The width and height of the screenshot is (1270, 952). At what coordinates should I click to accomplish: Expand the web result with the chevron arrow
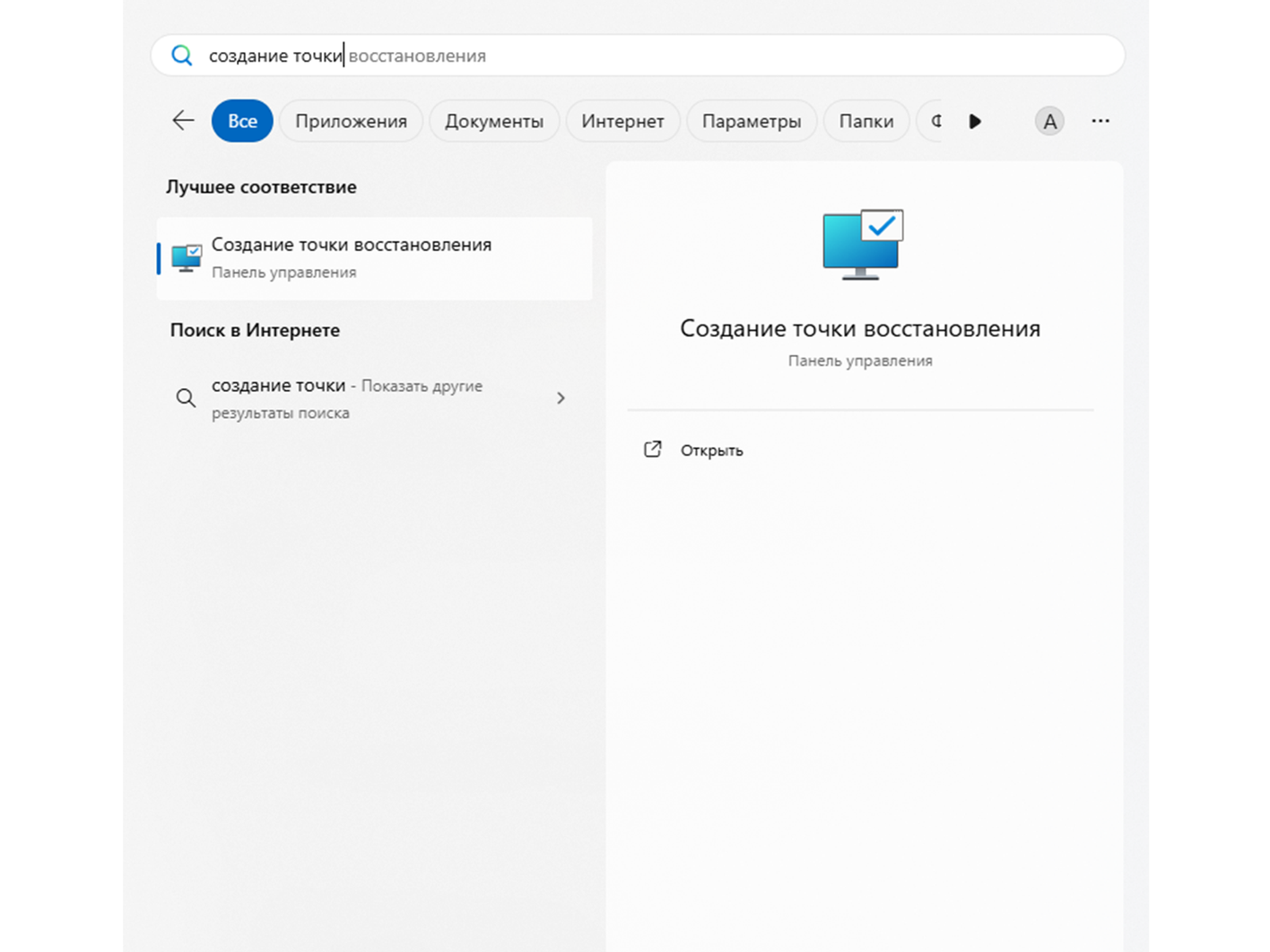561,398
